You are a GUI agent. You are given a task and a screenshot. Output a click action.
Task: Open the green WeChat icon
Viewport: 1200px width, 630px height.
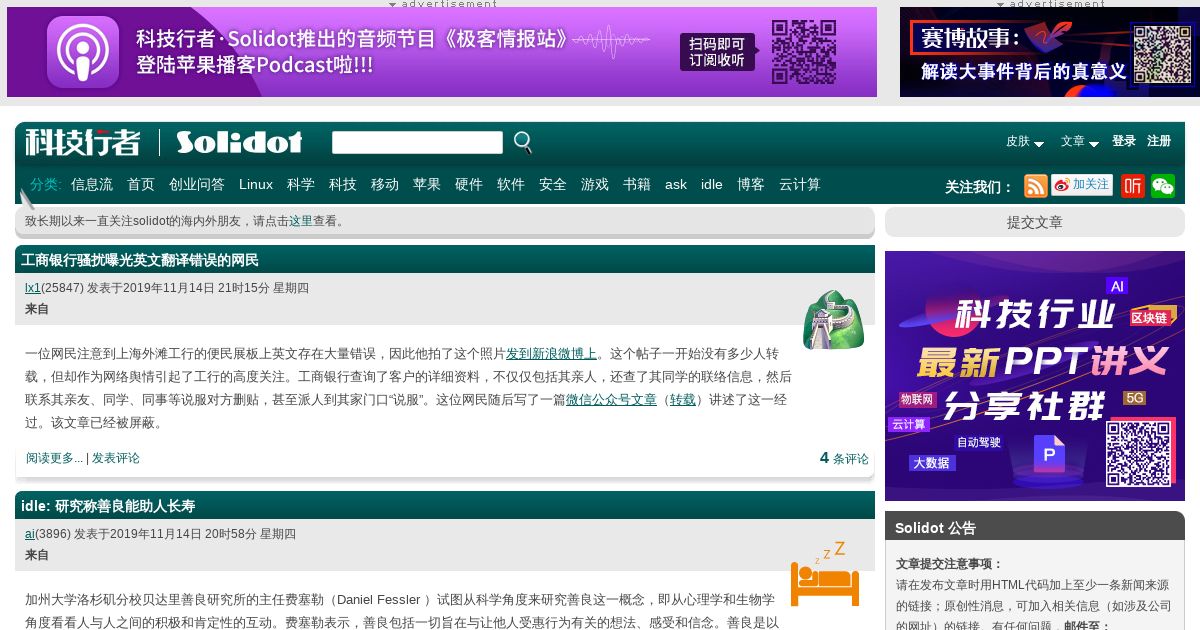pos(1163,186)
